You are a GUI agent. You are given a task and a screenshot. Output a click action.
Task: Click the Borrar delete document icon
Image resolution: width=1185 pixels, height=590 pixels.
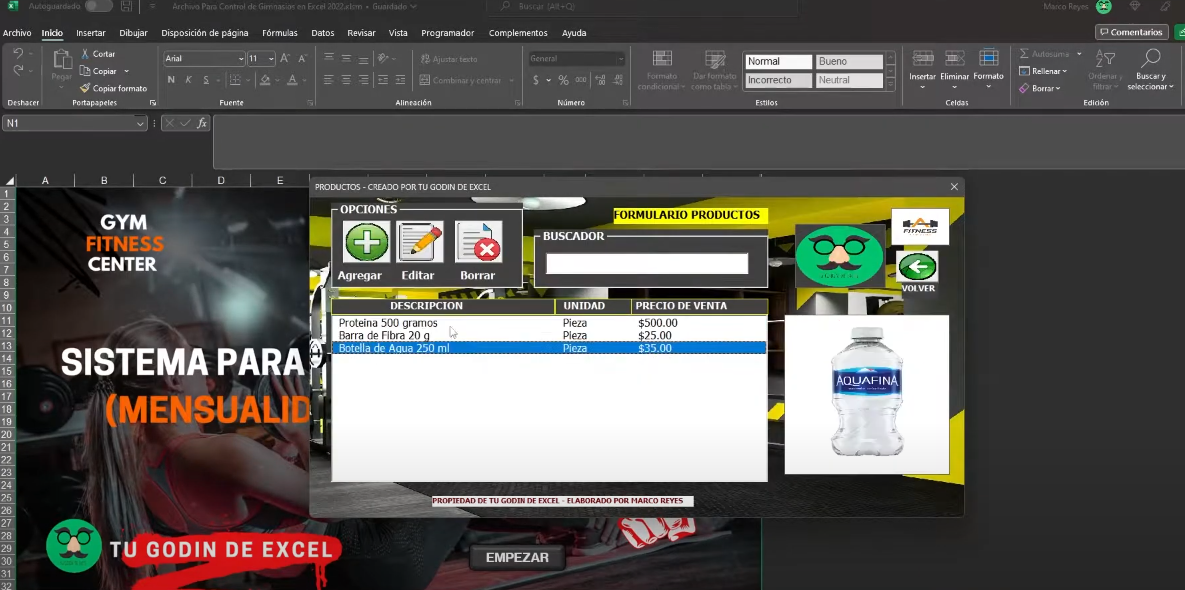point(478,242)
